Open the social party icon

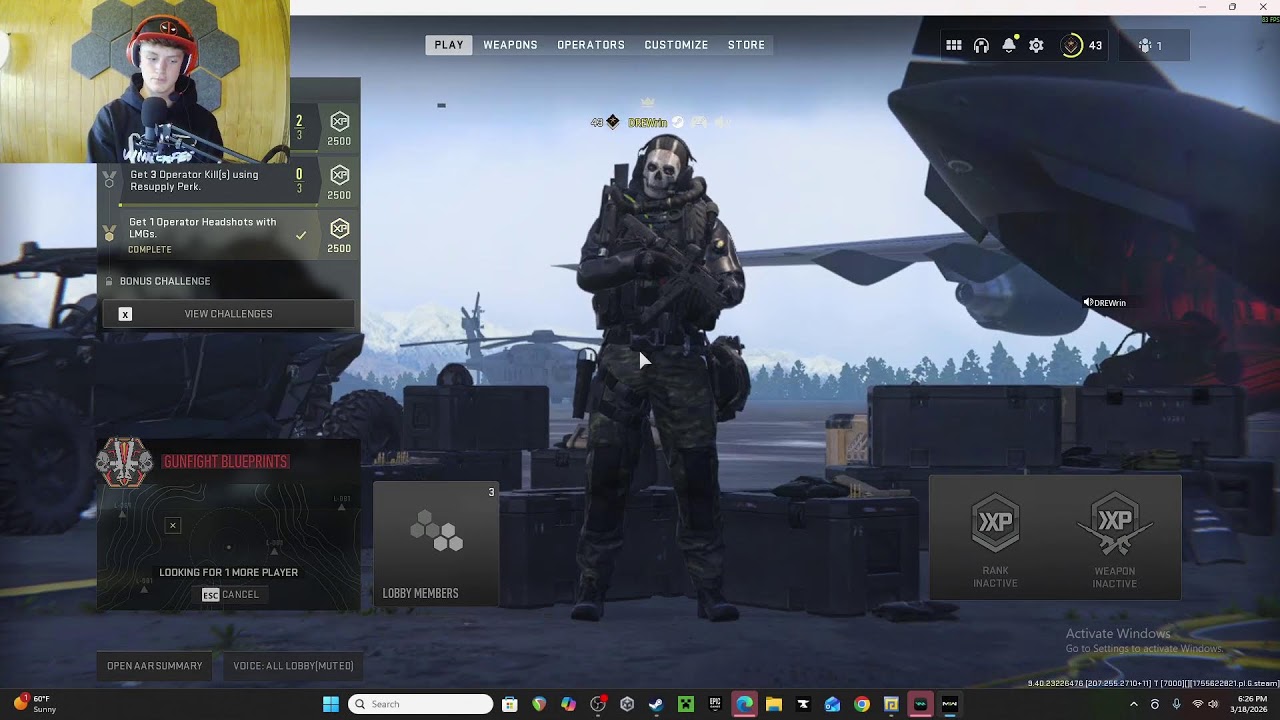[x=1146, y=46]
